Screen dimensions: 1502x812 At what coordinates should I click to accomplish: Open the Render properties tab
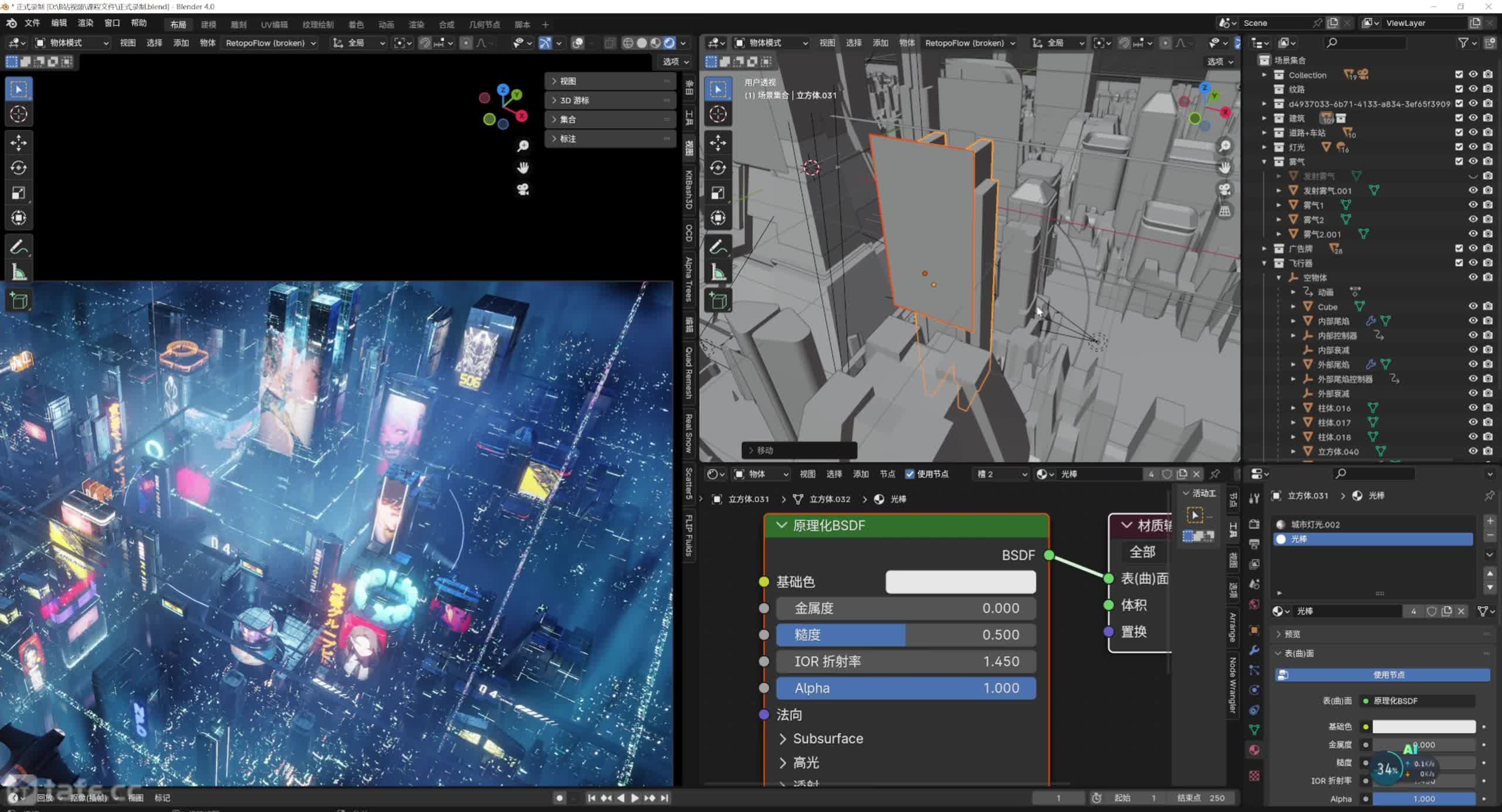coord(1254,524)
